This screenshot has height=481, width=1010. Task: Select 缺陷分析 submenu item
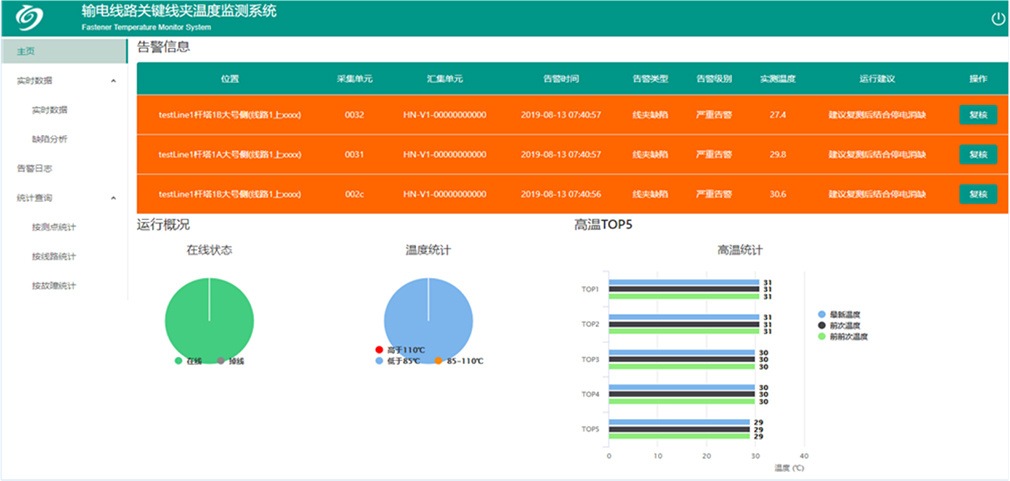pos(50,139)
